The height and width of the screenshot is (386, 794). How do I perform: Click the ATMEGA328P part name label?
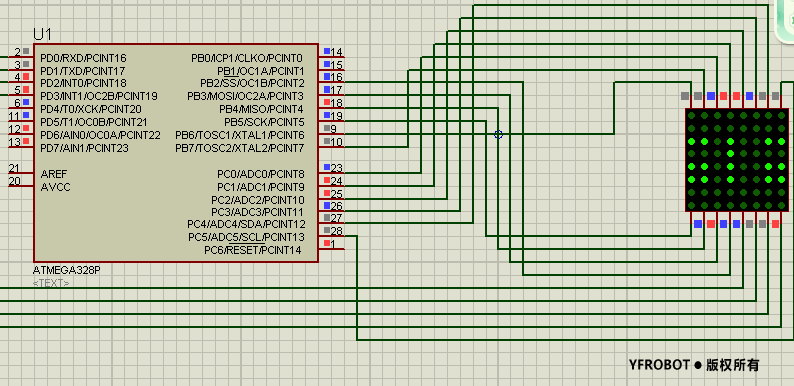[x=66, y=271]
